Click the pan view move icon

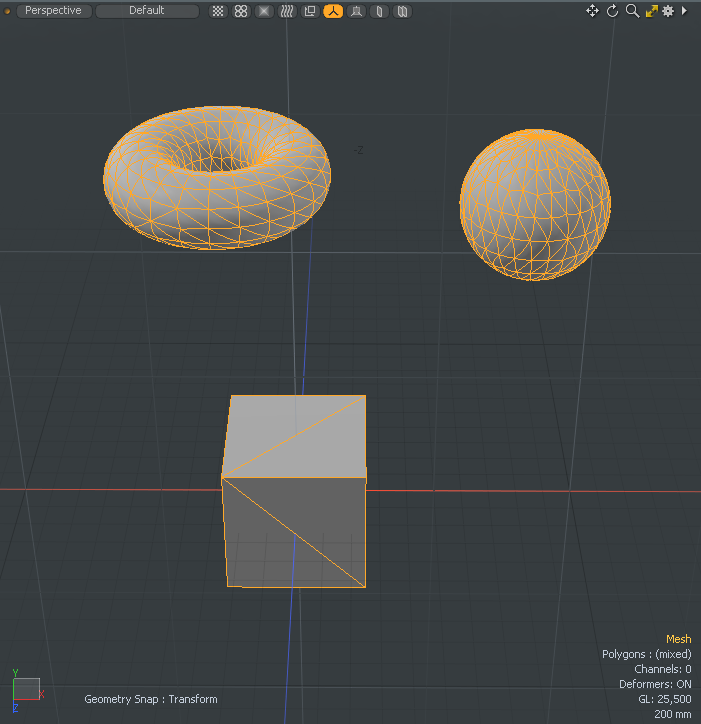pos(592,11)
